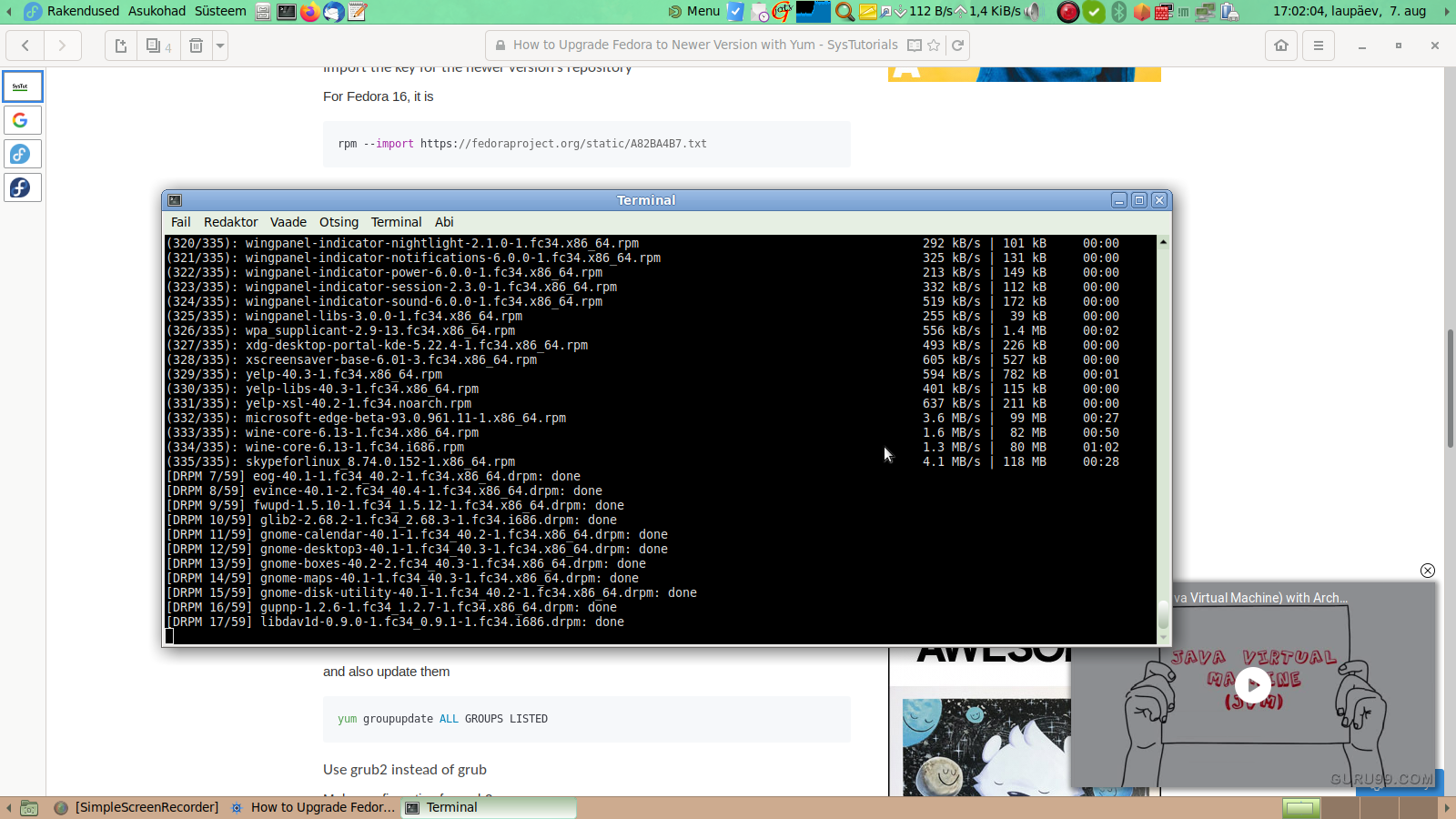Reload the SysTutorials page

coord(957,45)
